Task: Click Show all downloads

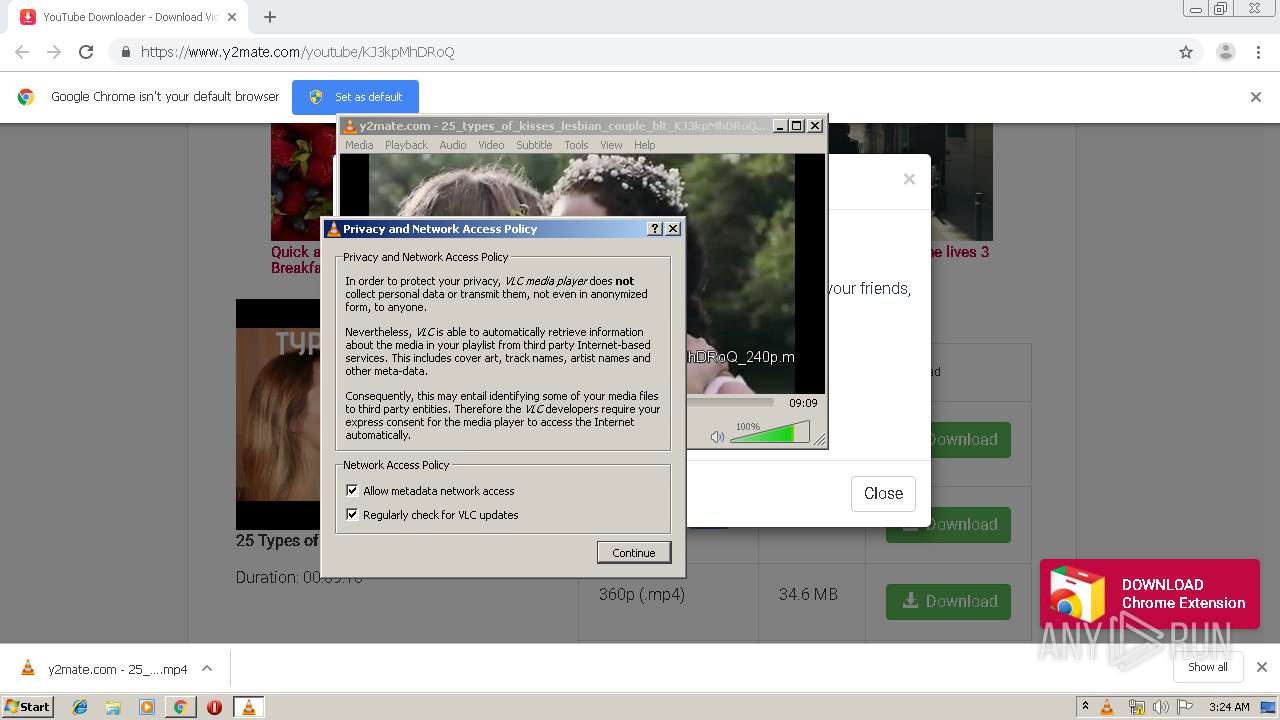Action: pos(1208,667)
